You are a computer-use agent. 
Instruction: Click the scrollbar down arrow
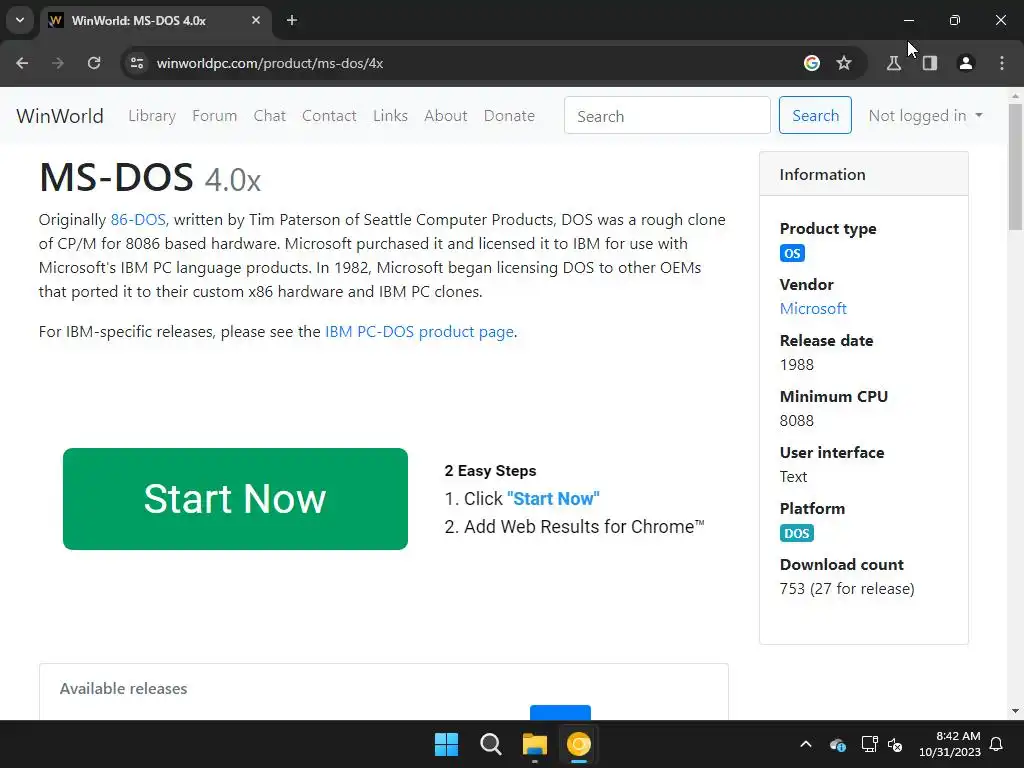pos(1015,711)
